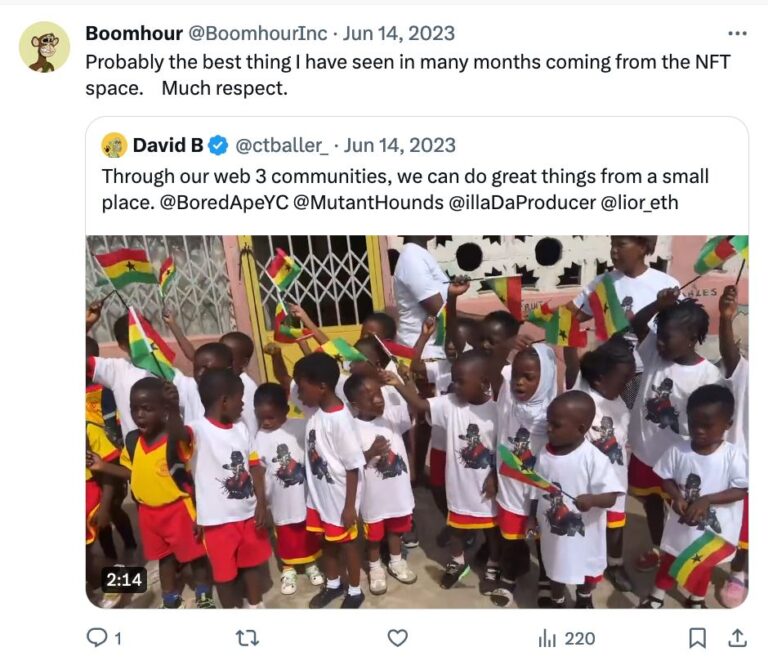768x665 pixels.
Task: Click David B's small avatar
Action: (114, 145)
